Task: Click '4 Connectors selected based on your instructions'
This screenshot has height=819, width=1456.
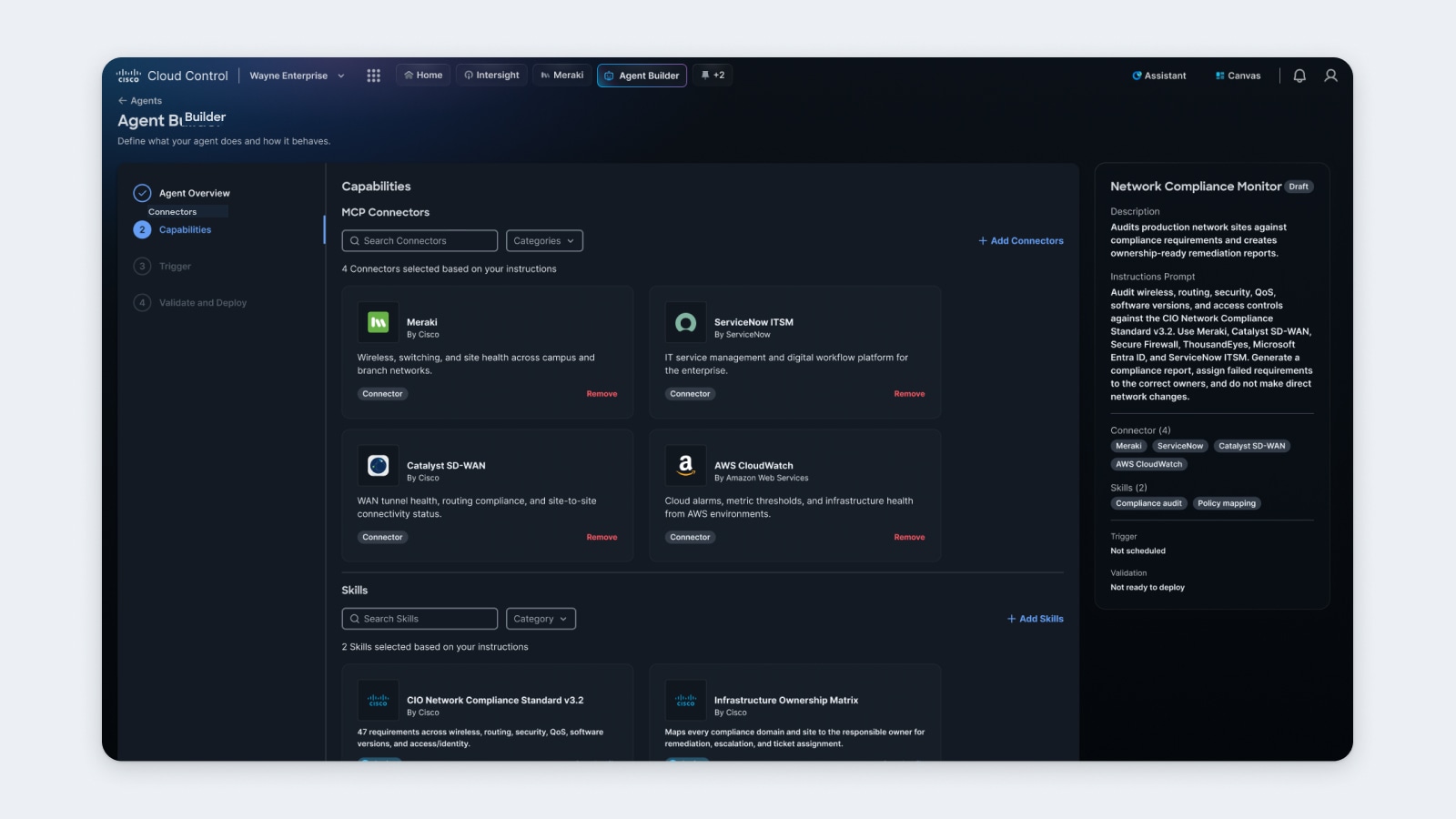Action: (x=449, y=269)
